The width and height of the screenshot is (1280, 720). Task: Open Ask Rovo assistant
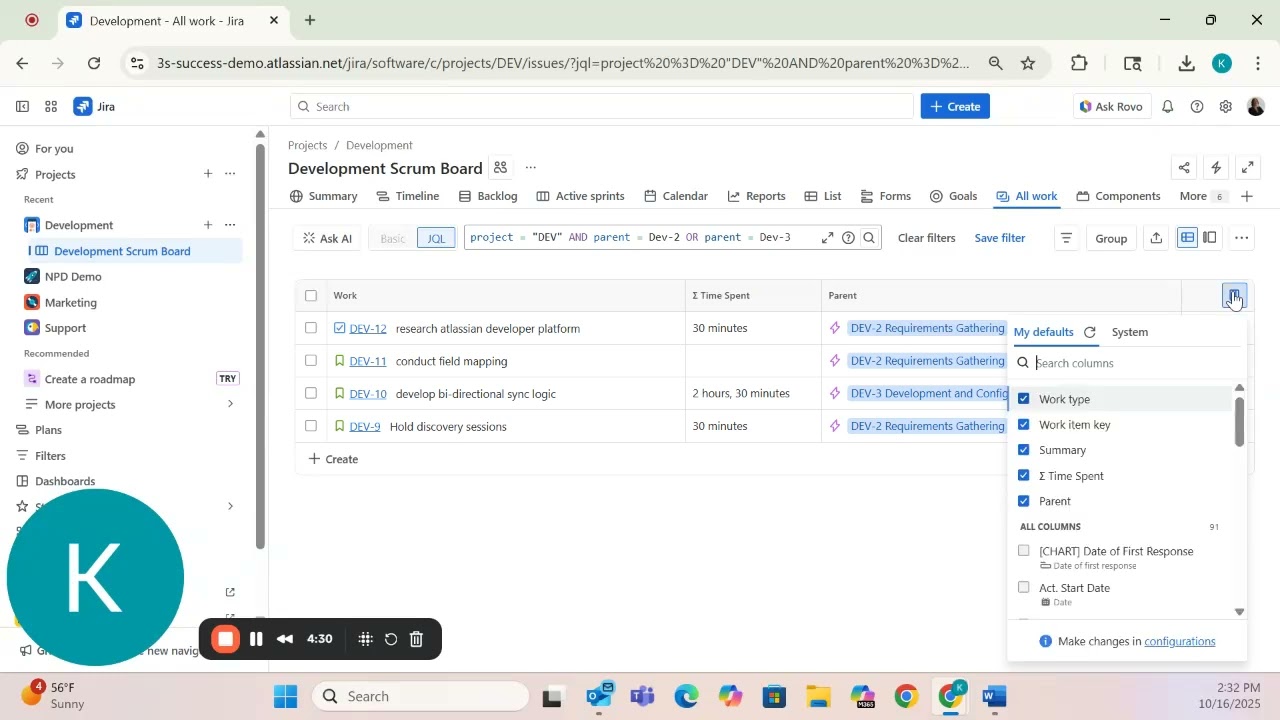point(1110,106)
